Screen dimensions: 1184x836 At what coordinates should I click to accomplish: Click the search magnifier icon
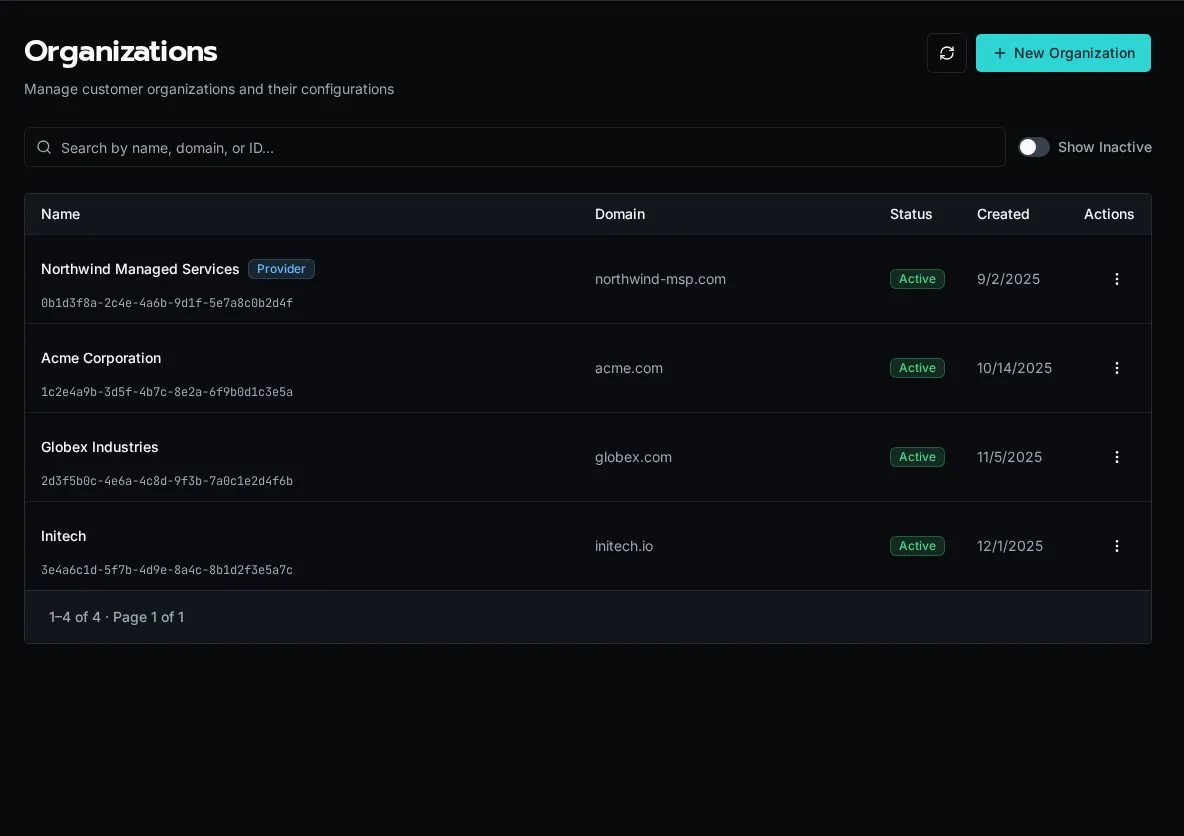tap(45, 147)
